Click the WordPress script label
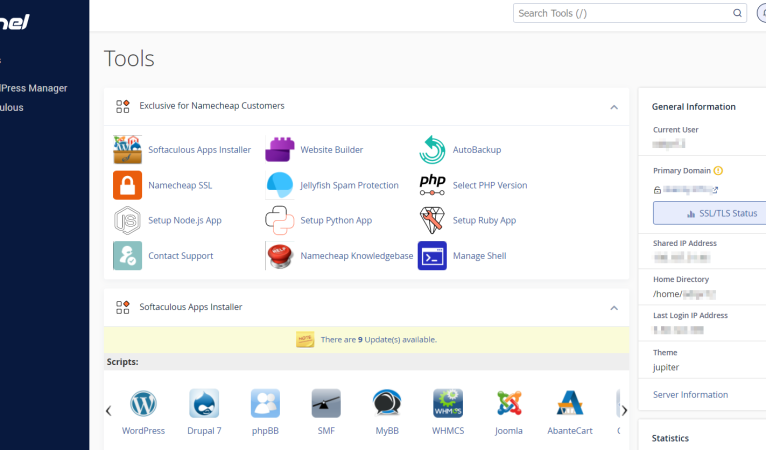 [143, 430]
